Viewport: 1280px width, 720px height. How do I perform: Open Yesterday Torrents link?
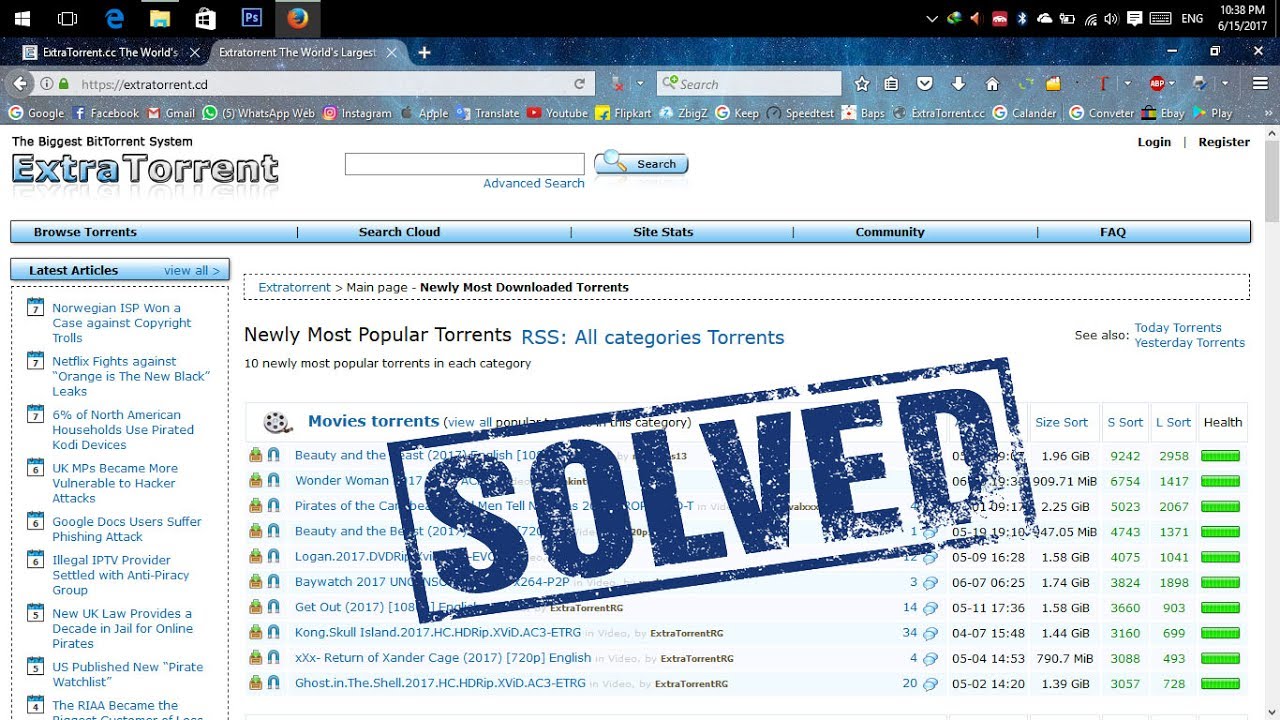click(x=1189, y=343)
